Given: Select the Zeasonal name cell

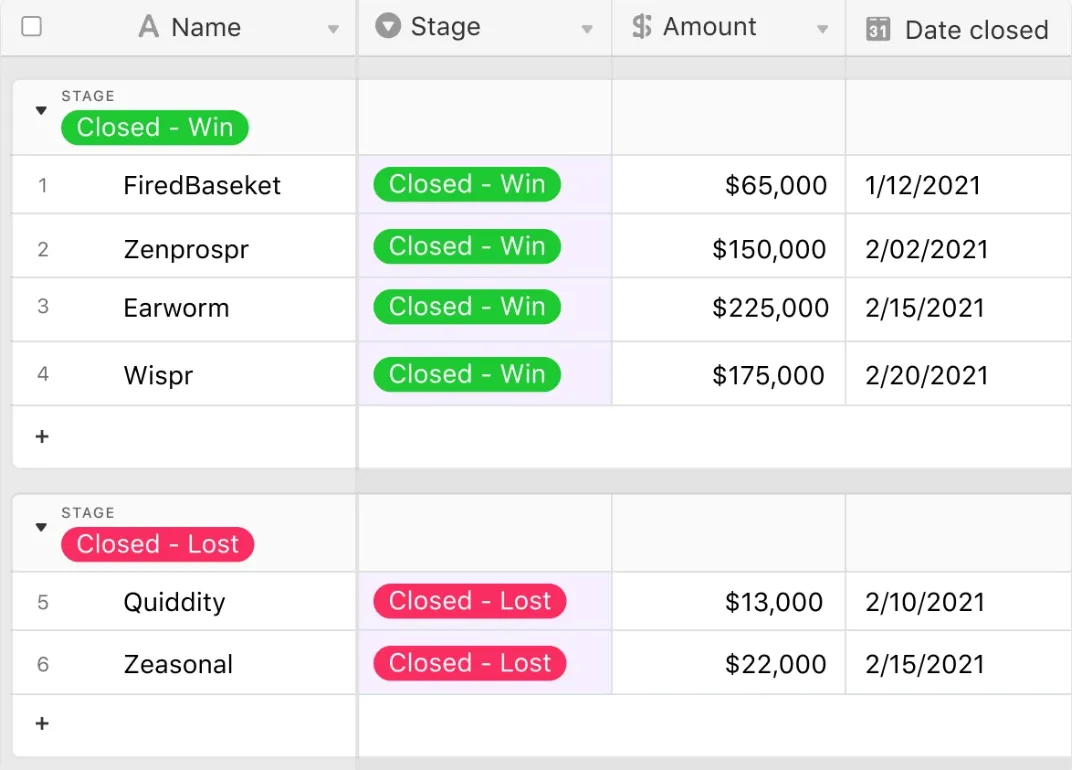Looking at the screenshot, I should coord(185,663).
